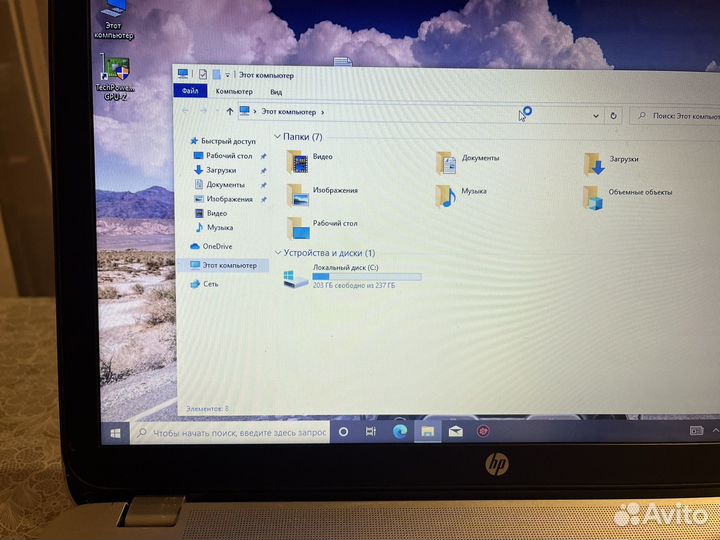Launch Microsoft Edge from the taskbar

click(400, 431)
